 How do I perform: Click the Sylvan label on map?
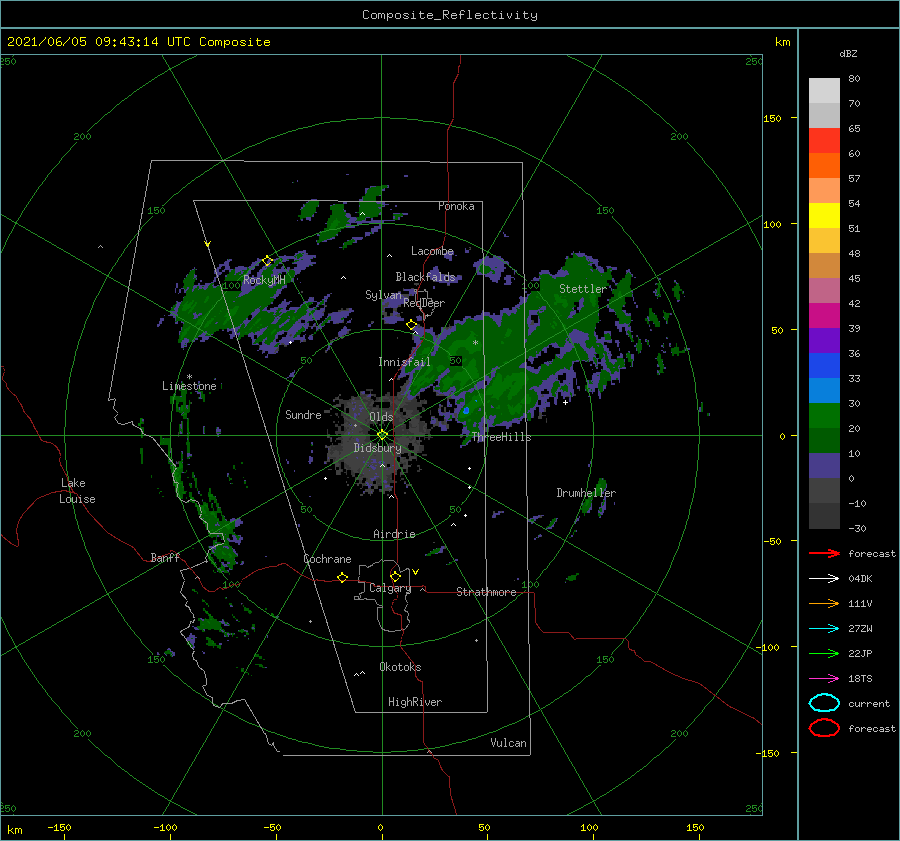point(383,295)
